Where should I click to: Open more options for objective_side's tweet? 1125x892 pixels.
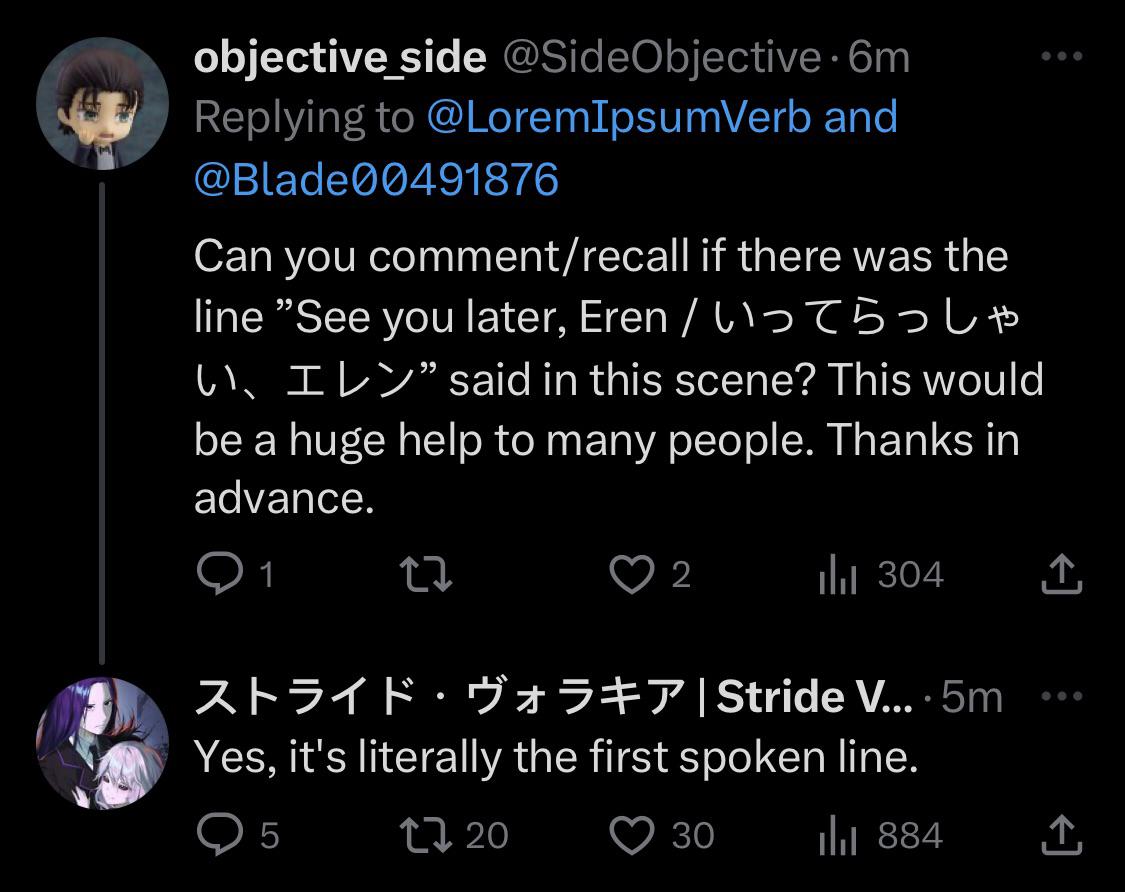tap(1062, 57)
